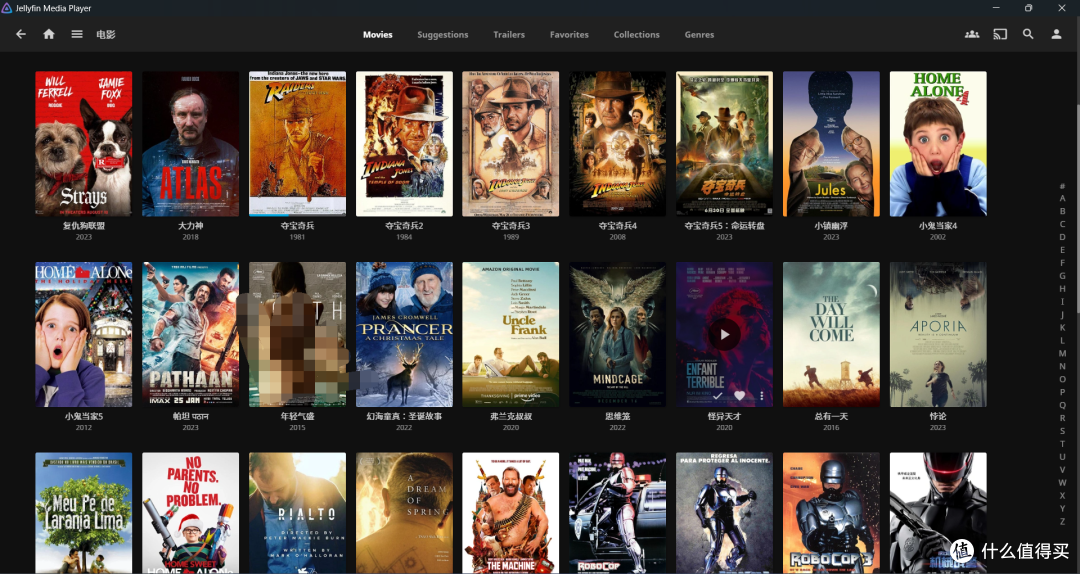
Task: Open the Uncle Frank poster
Action: point(510,334)
